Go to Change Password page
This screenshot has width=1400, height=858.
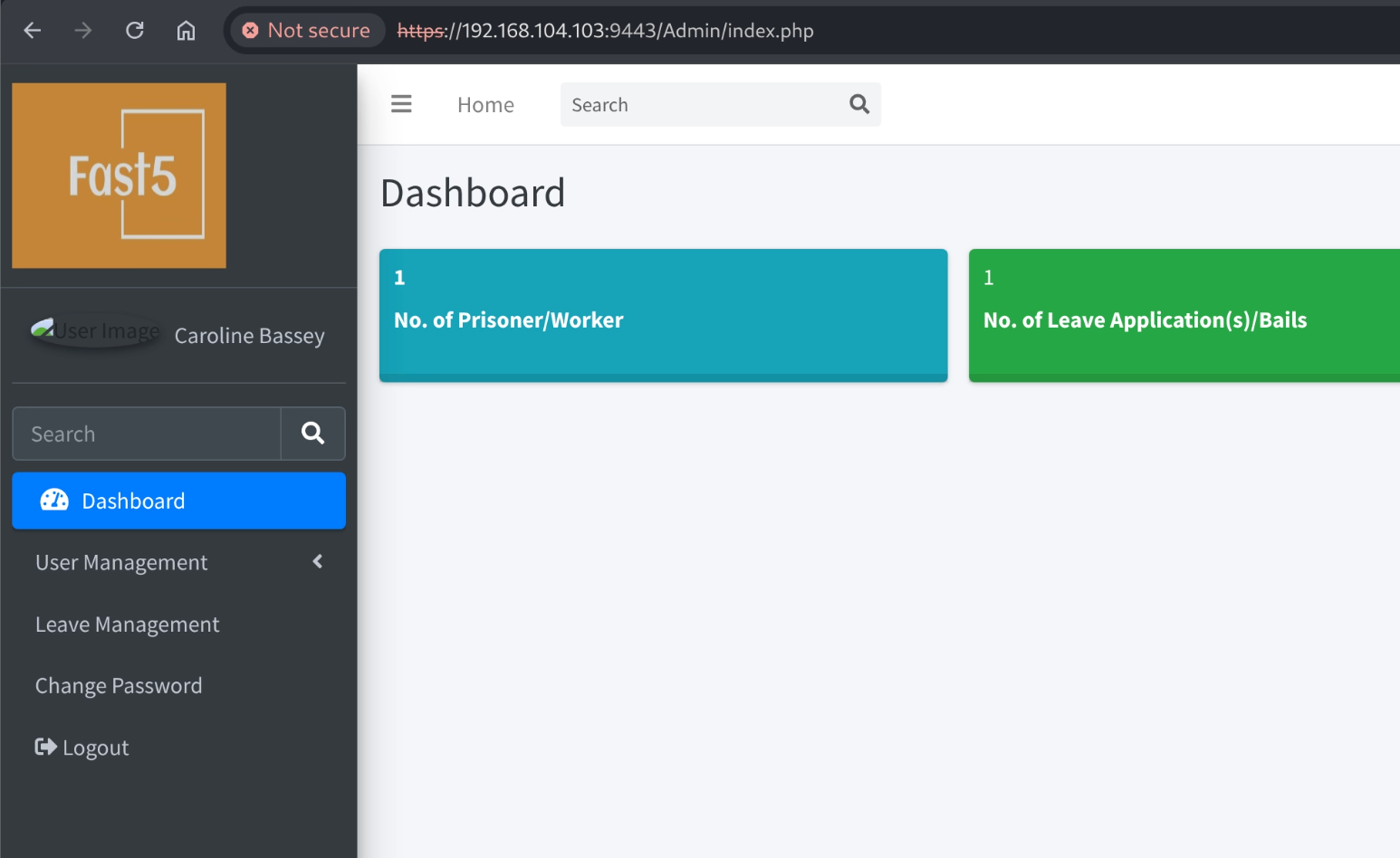coord(119,686)
